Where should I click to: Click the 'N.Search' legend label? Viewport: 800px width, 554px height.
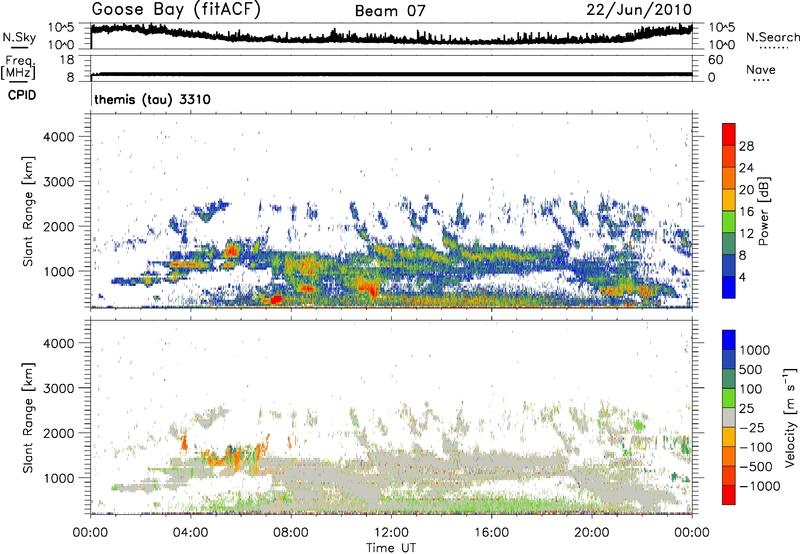pos(772,37)
